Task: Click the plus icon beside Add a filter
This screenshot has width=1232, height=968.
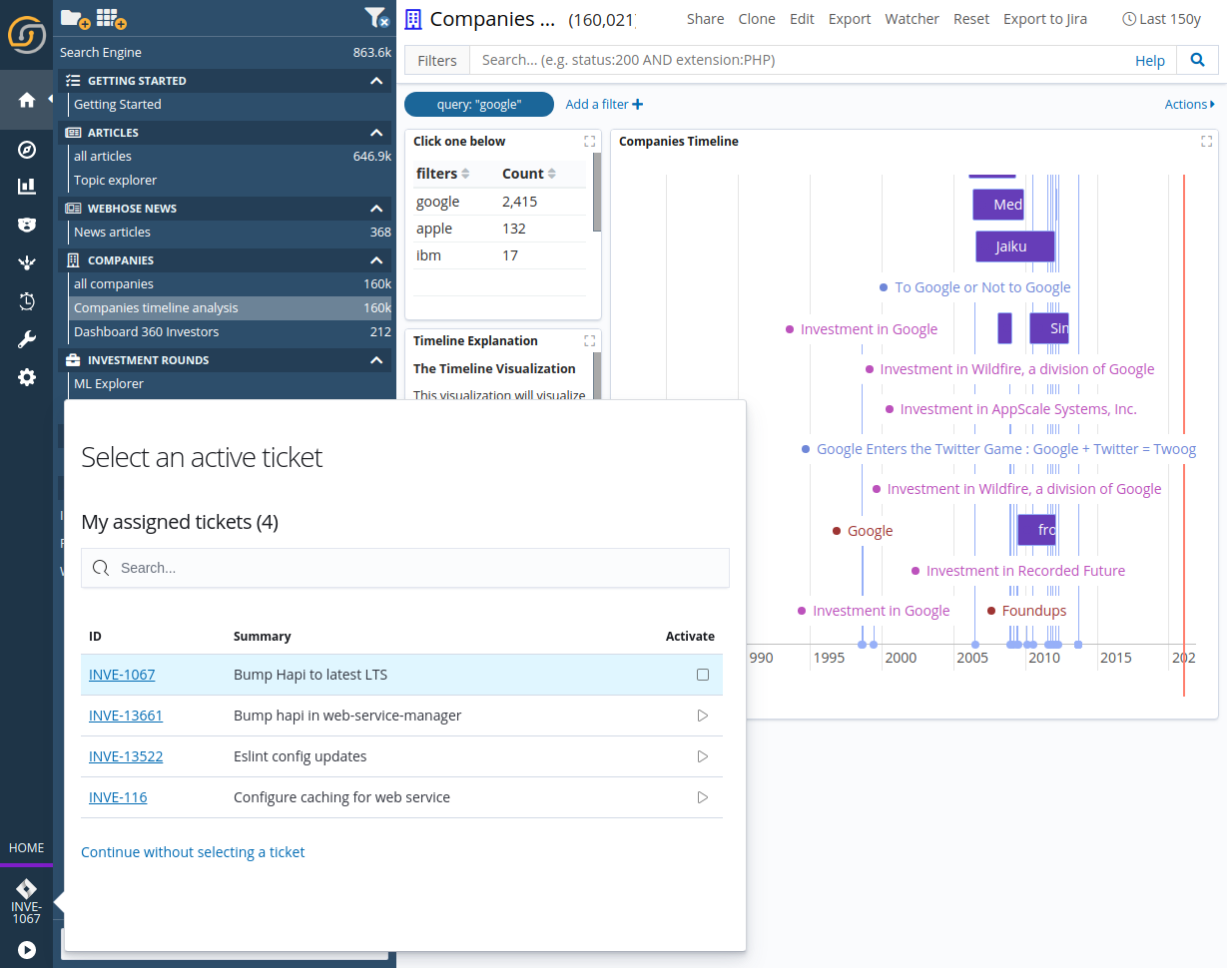Action: click(638, 104)
